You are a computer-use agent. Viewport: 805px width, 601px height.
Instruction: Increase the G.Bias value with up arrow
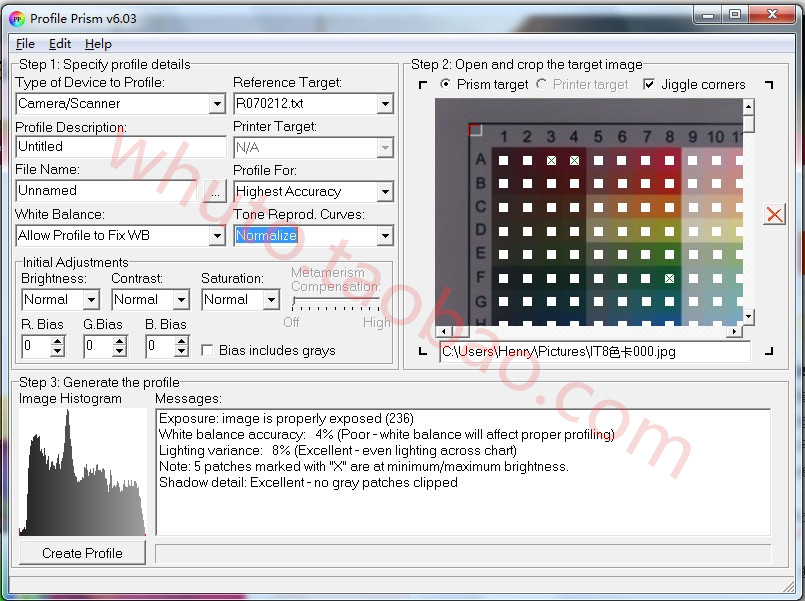click(x=120, y=340)
